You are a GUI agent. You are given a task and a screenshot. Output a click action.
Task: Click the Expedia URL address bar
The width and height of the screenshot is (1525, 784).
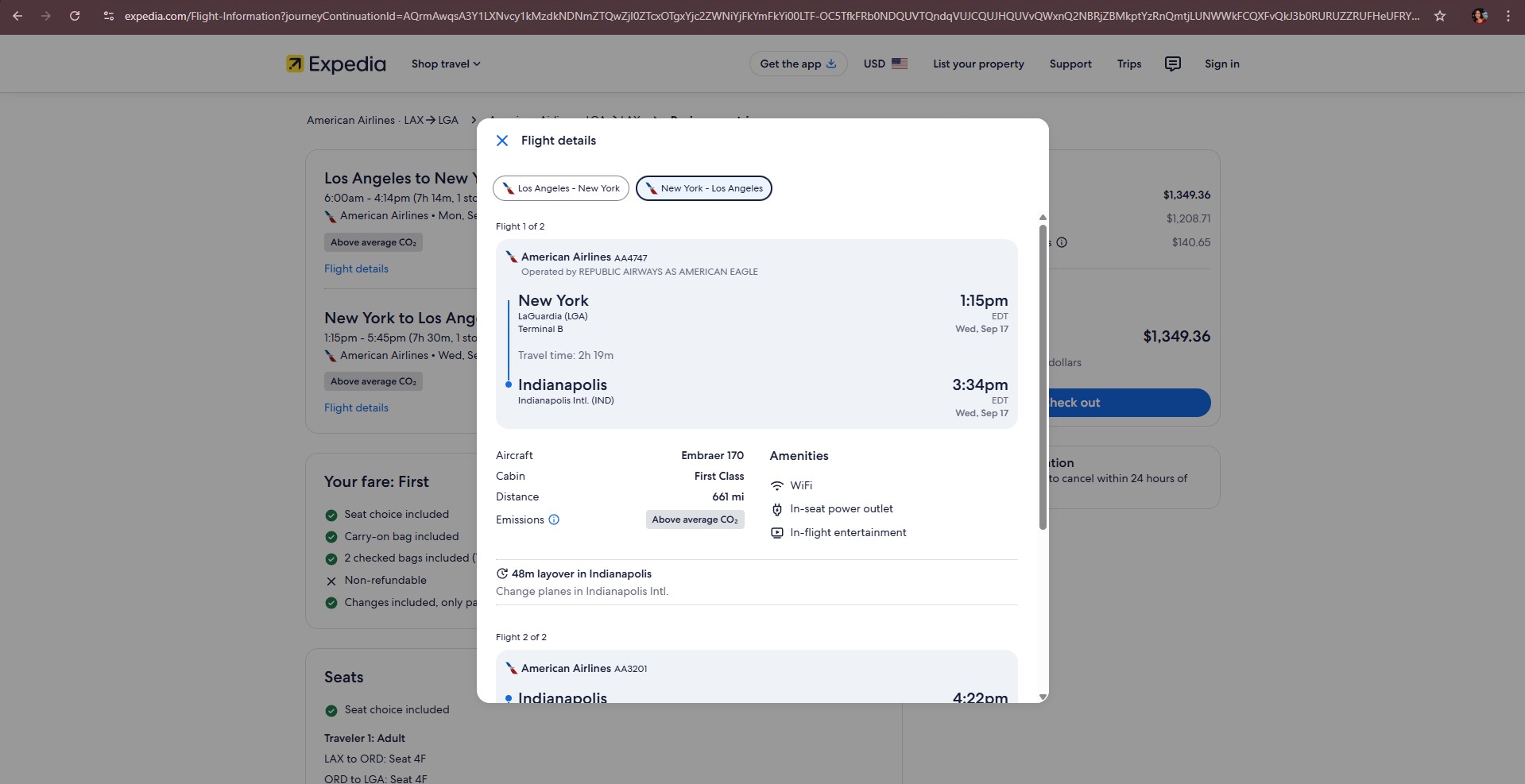click(771, 16)
